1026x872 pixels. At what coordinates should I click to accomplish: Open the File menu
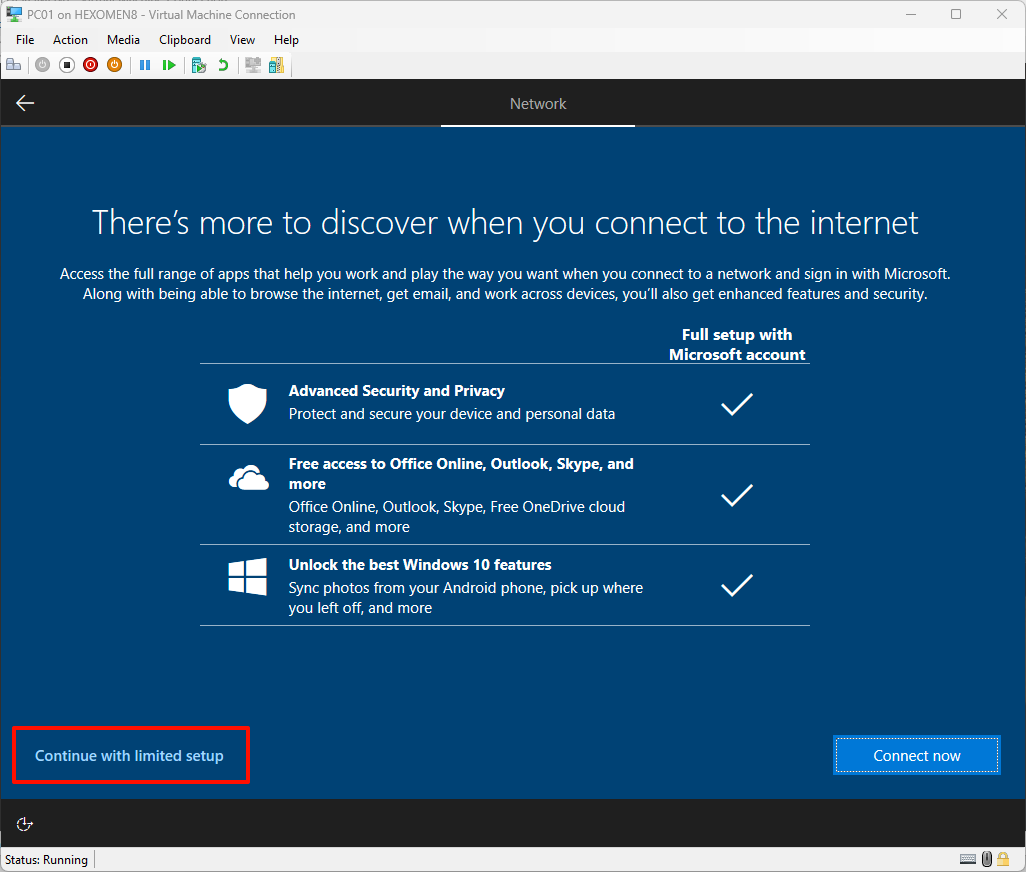coord(25,40)
